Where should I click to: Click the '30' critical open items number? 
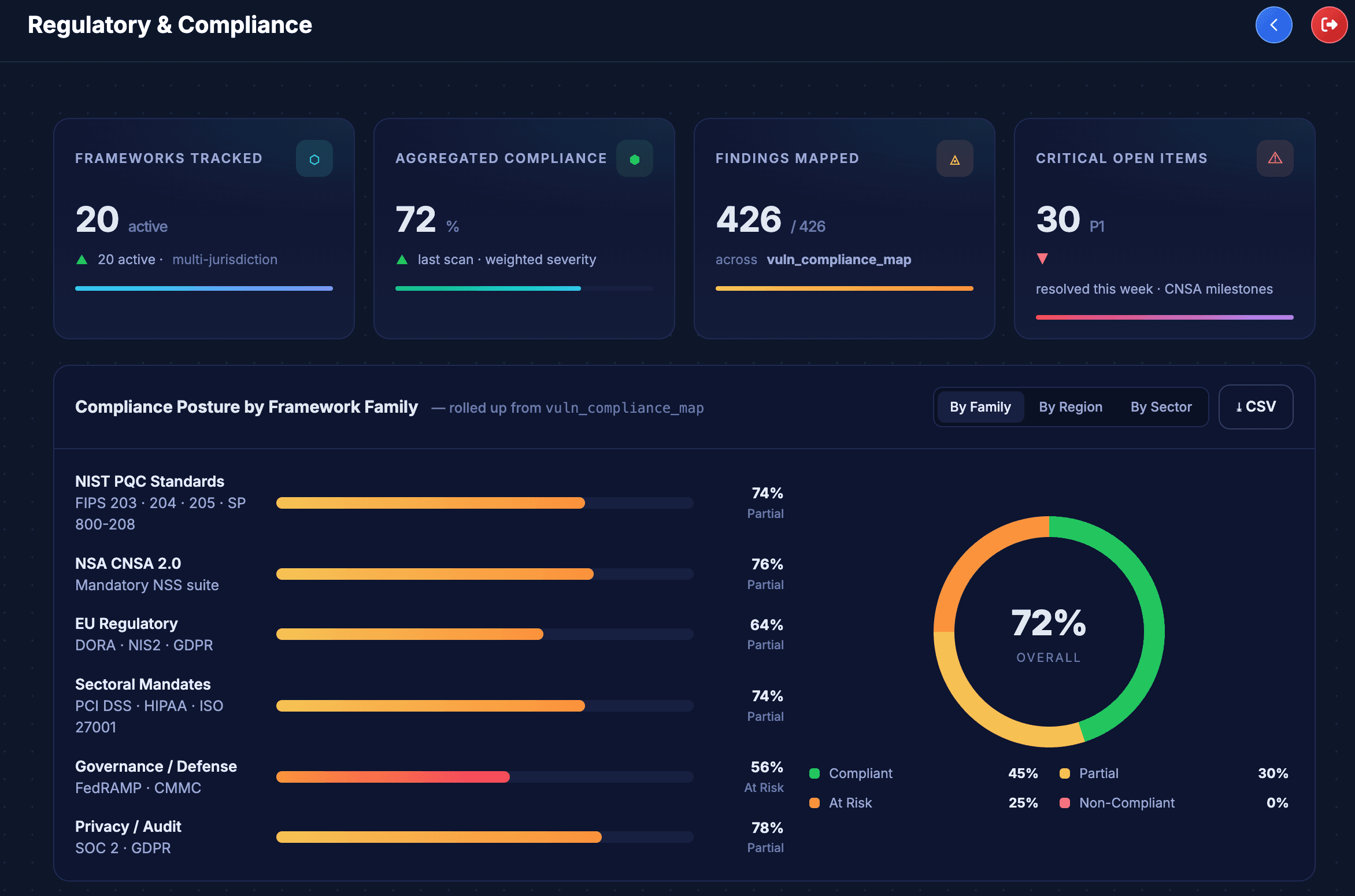(x=1058, y=220)
